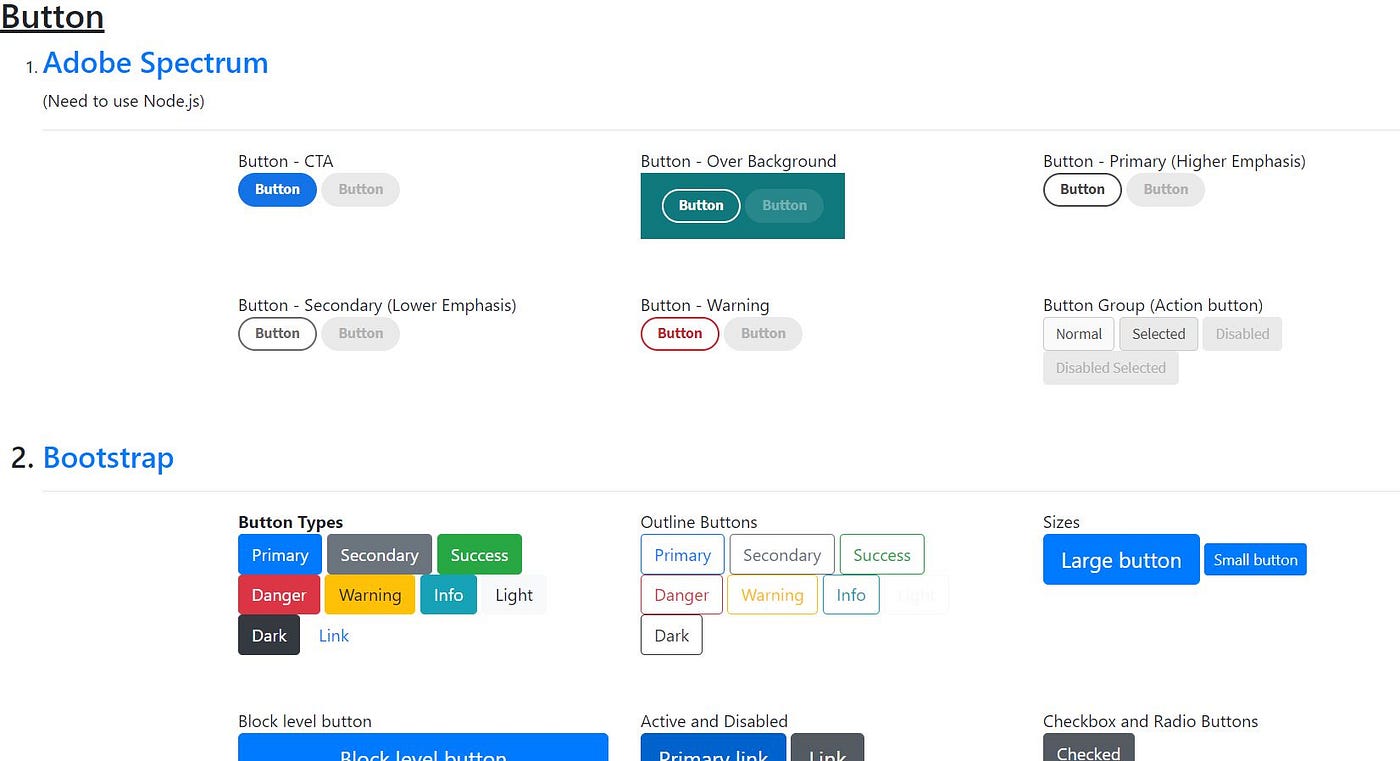
Task: Open the Adobe Spectrum link
Action: [x=155, y=62]
